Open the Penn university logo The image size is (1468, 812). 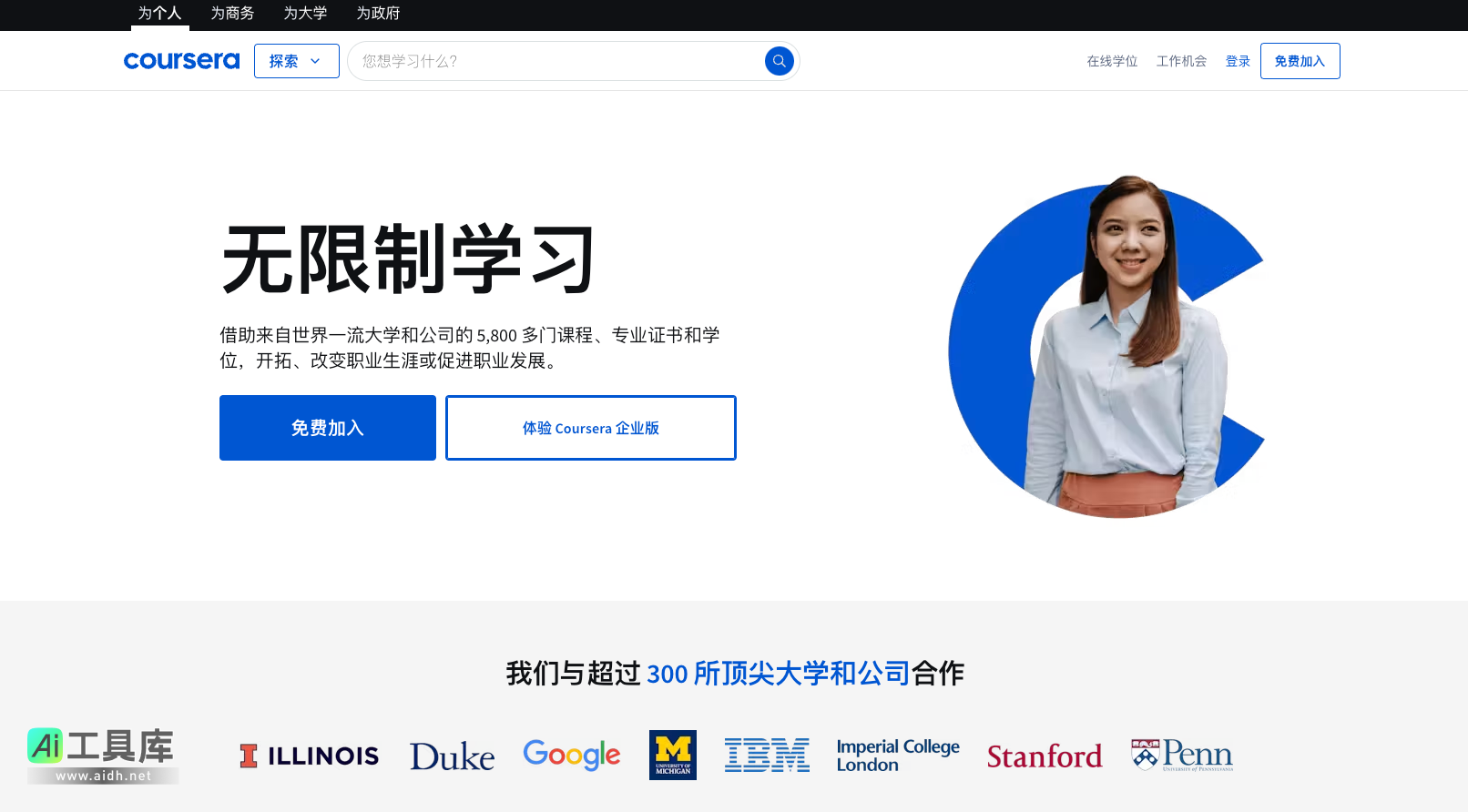coord(1182,755)
